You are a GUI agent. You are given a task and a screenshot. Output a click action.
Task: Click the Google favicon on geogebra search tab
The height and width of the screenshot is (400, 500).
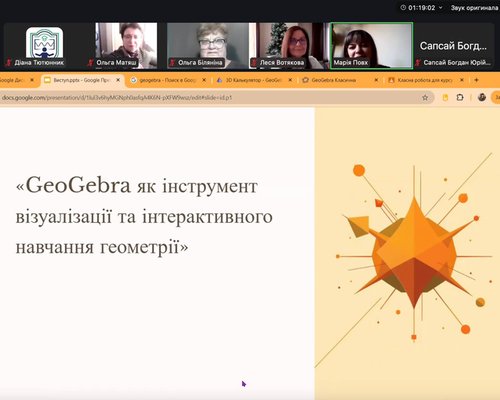pos(134,80)
